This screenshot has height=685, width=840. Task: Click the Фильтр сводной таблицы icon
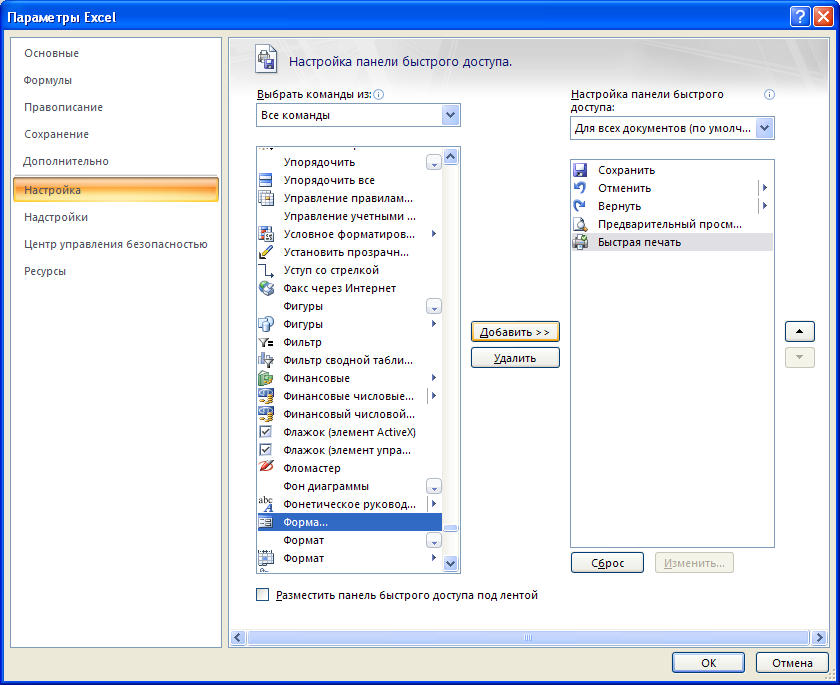[266, 360]
